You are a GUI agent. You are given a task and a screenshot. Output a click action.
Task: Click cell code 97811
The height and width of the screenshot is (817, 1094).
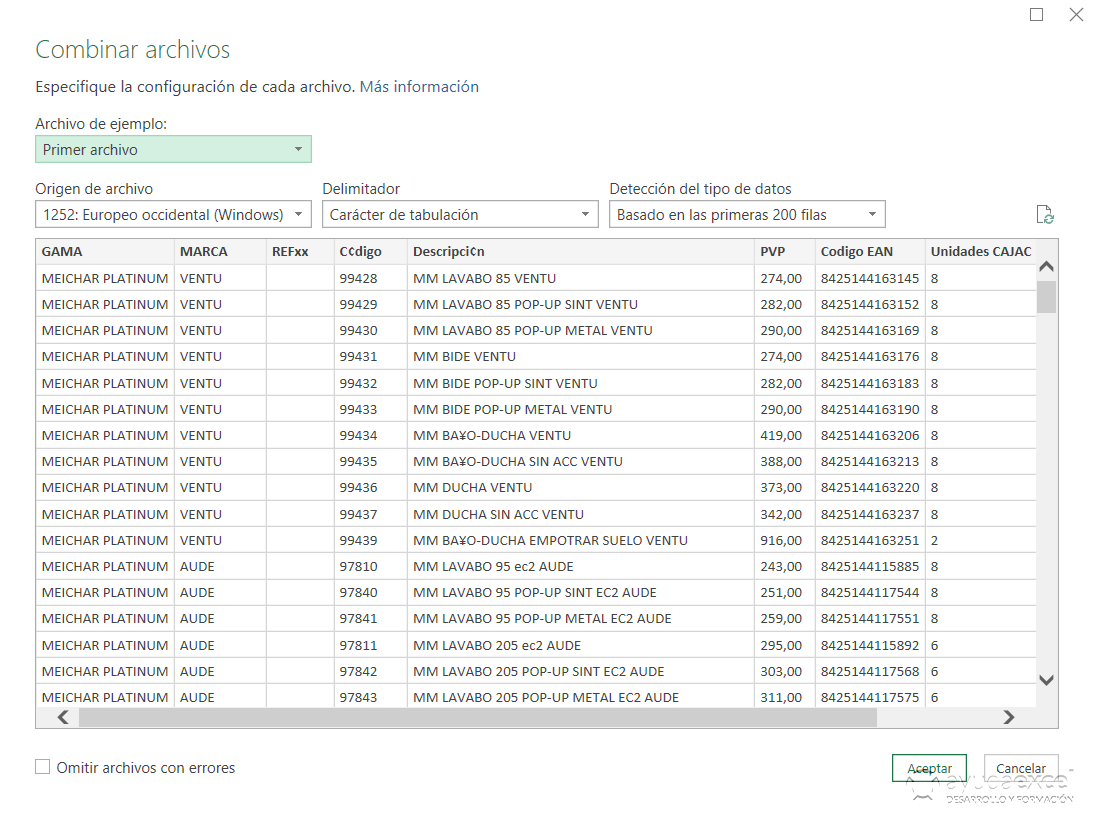coord(370,645)
